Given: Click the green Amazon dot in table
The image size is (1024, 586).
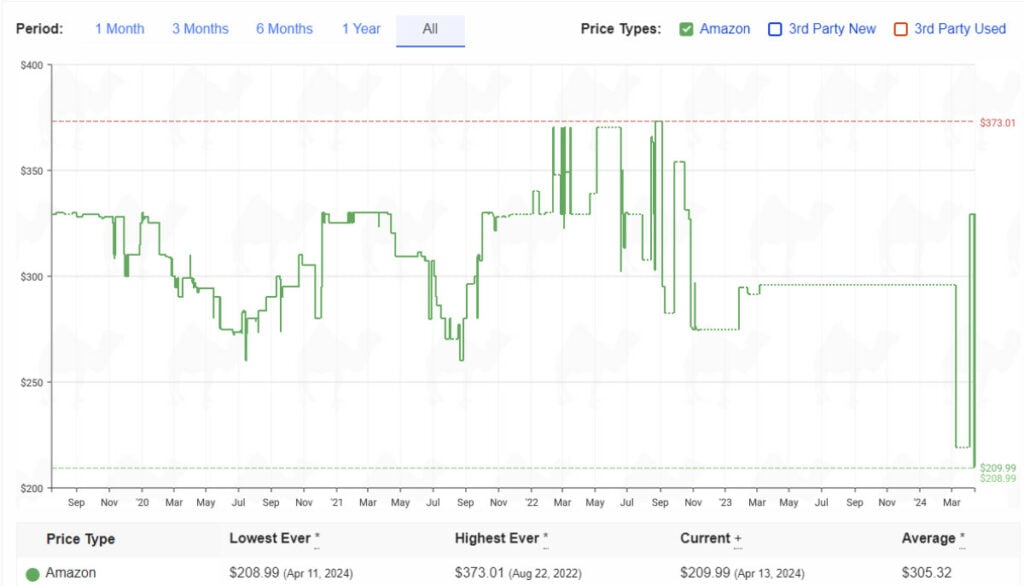Looking at the screenshot, I should [x=32, y=574].
